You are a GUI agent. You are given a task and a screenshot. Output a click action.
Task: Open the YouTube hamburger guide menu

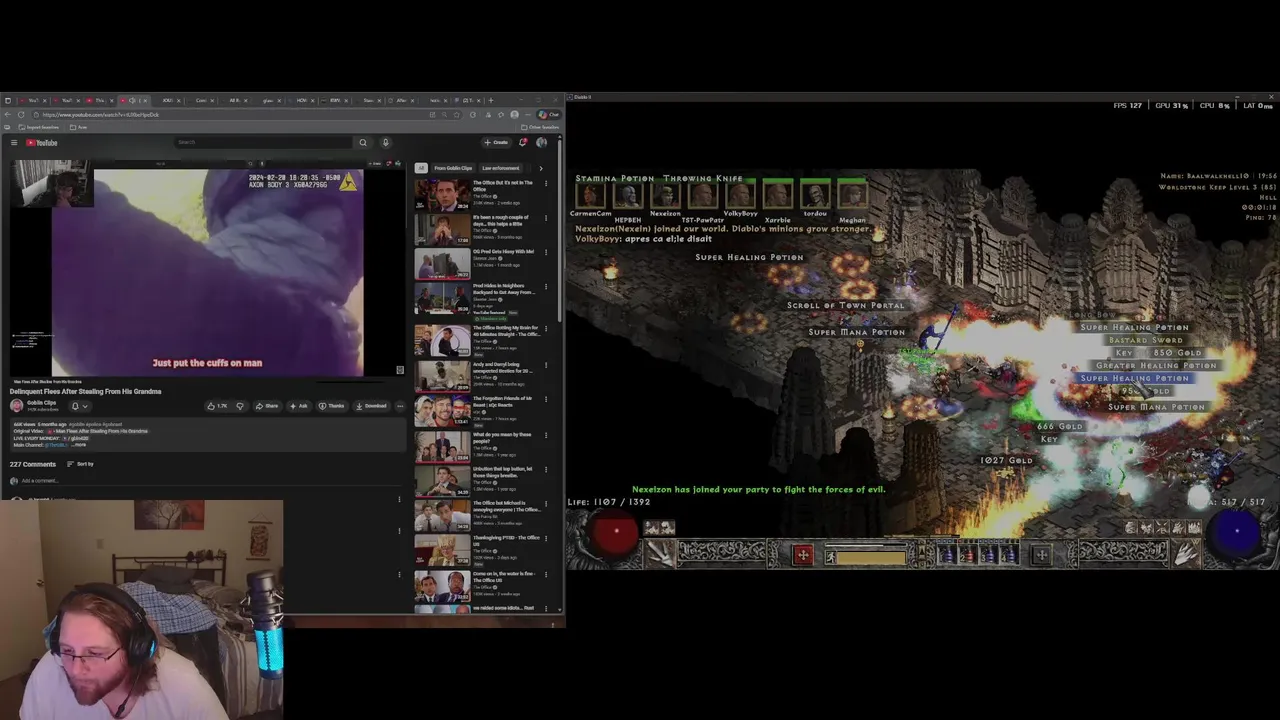[x=14, y=143]
